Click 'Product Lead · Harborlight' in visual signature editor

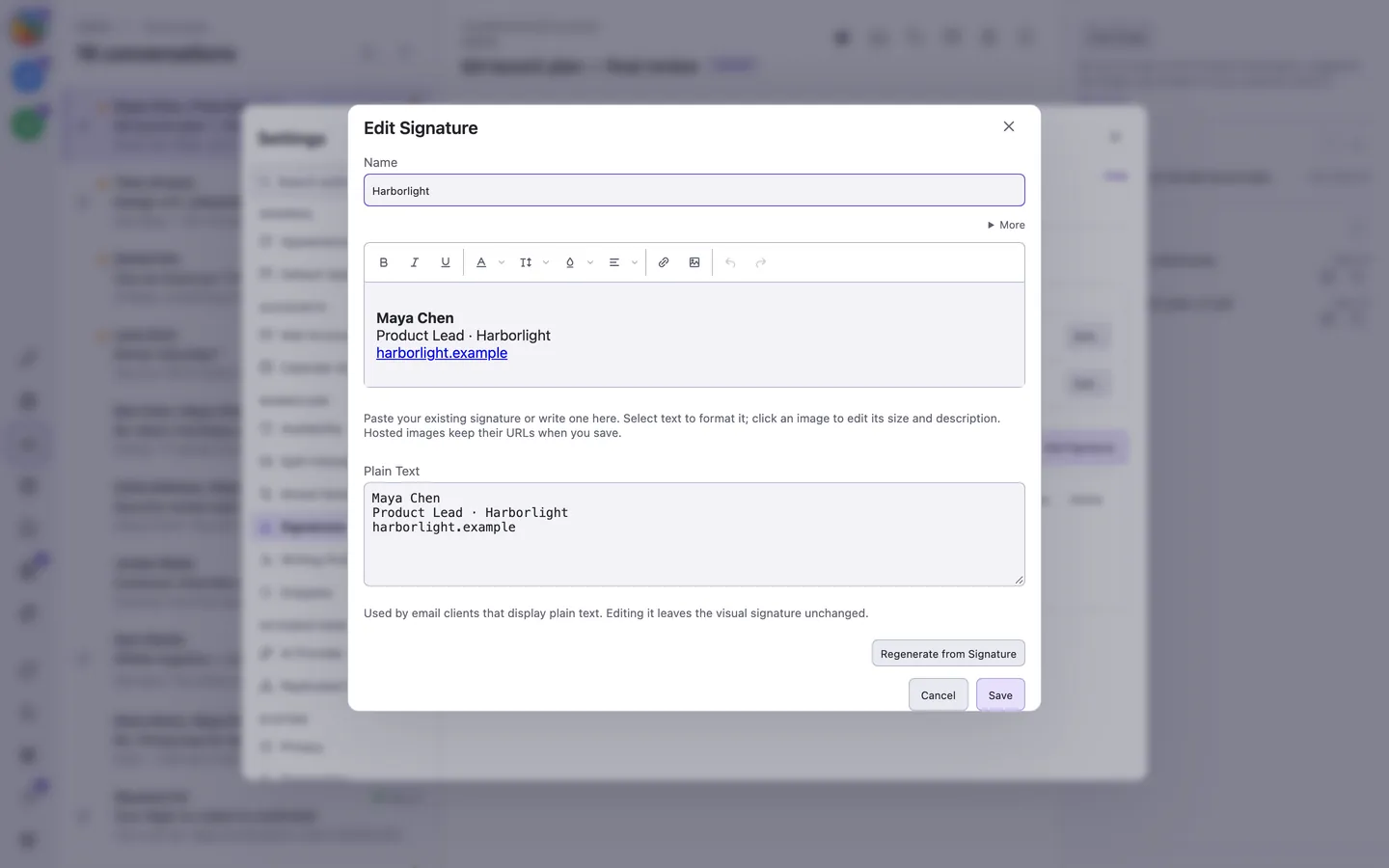tap(463, 336)
